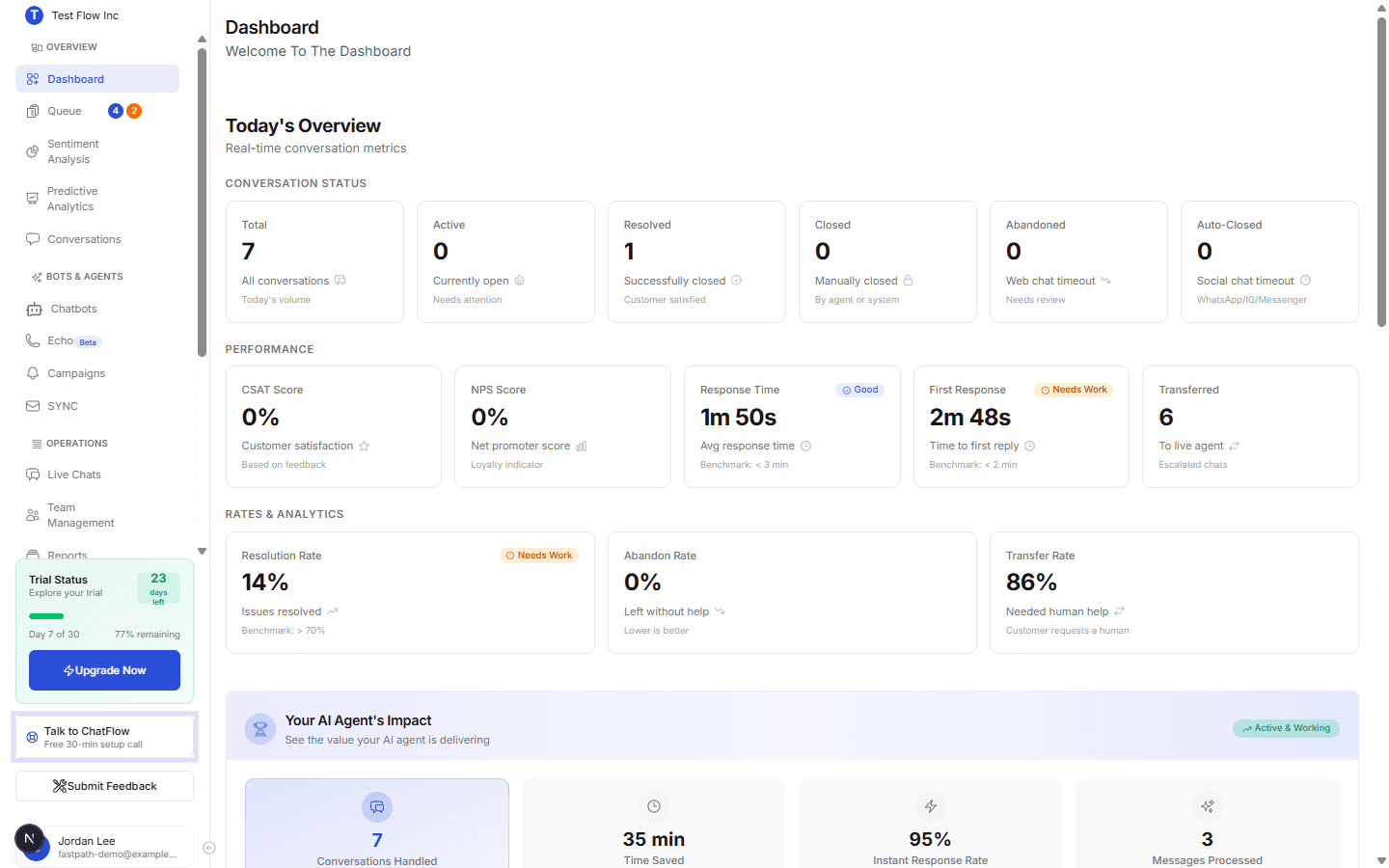Image resolution: width=1389 pixels, height=868 pixels.
Task: Go to Sentiment Analysis
Action: coord(97,151)
